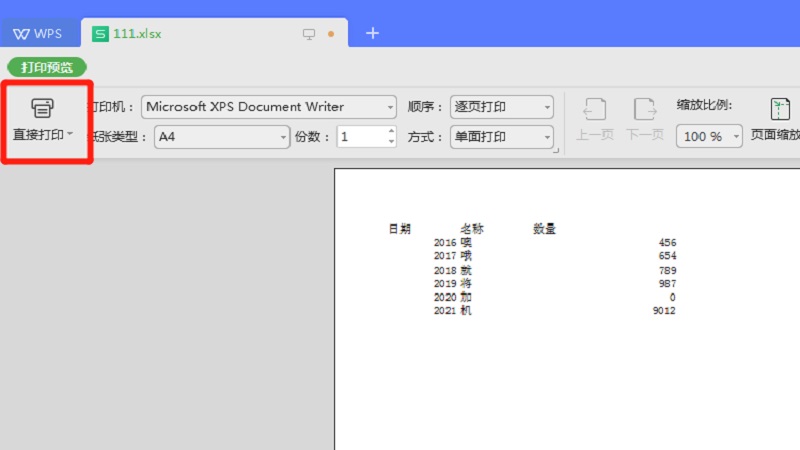Click the WPS logo icon
The image size is (800, 450).
click(x=21, y=33)
